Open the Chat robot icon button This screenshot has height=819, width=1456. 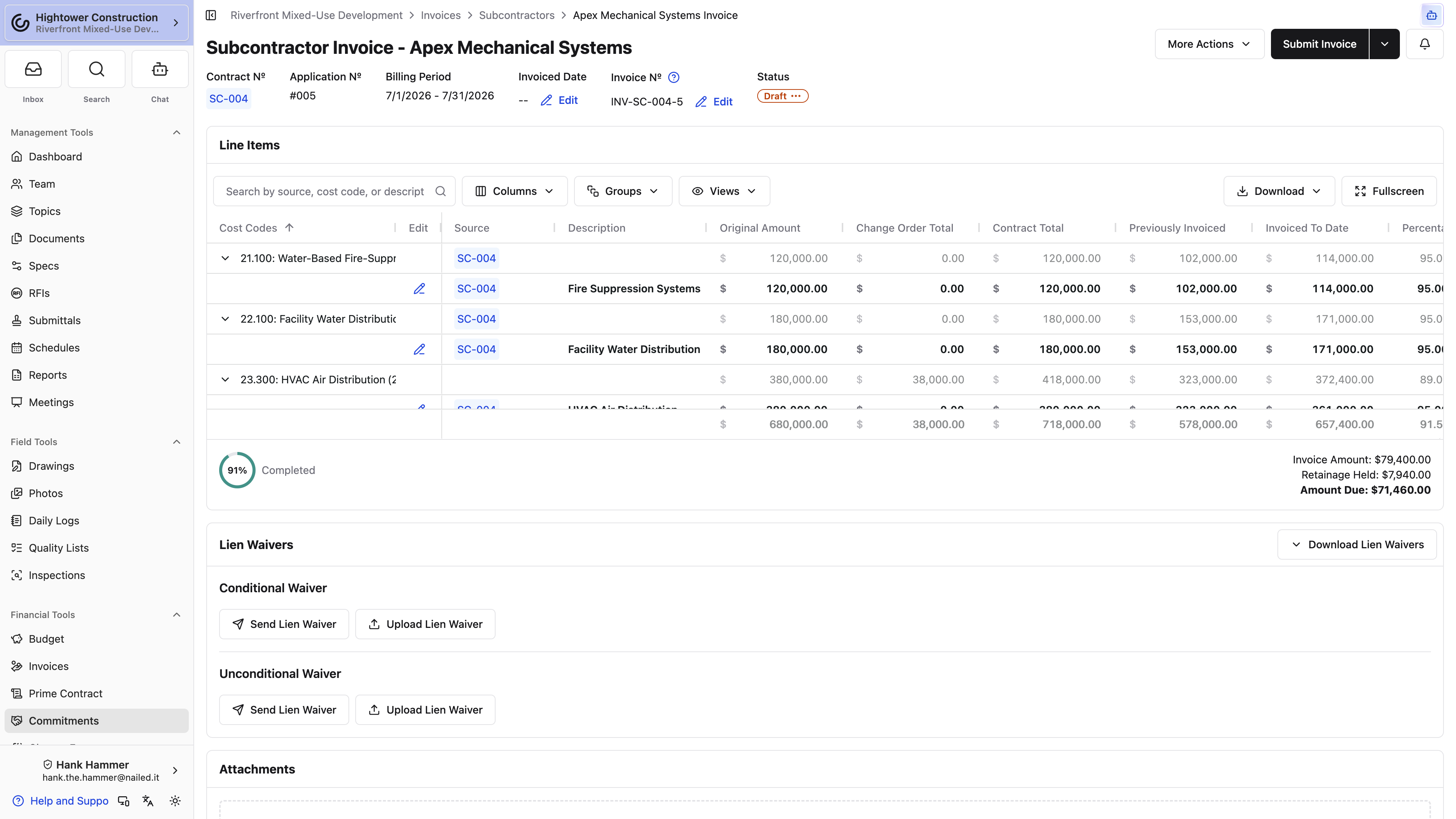[160, 69]
